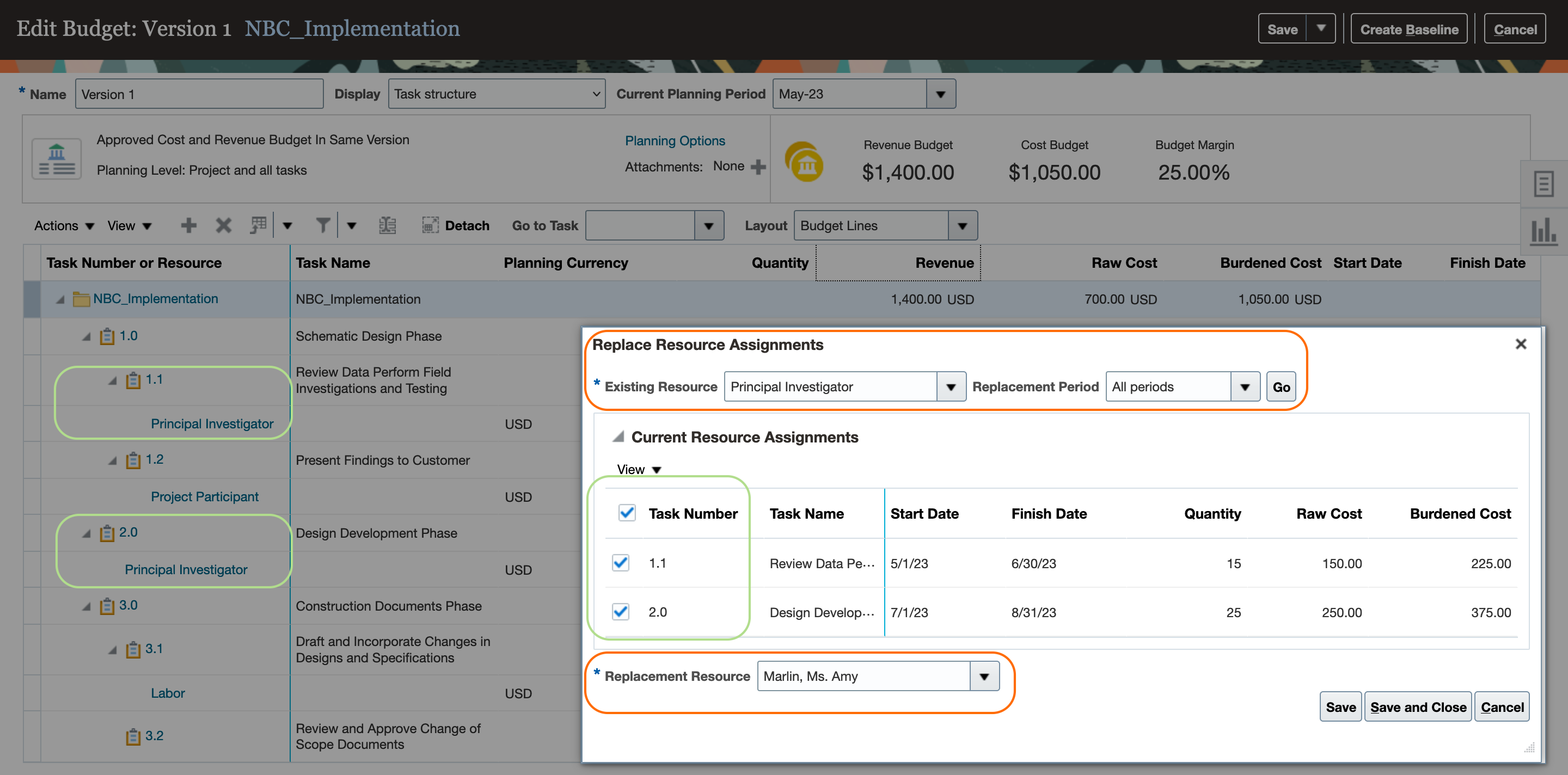
Task: Click the Name input field
Action: coord(199,94)
